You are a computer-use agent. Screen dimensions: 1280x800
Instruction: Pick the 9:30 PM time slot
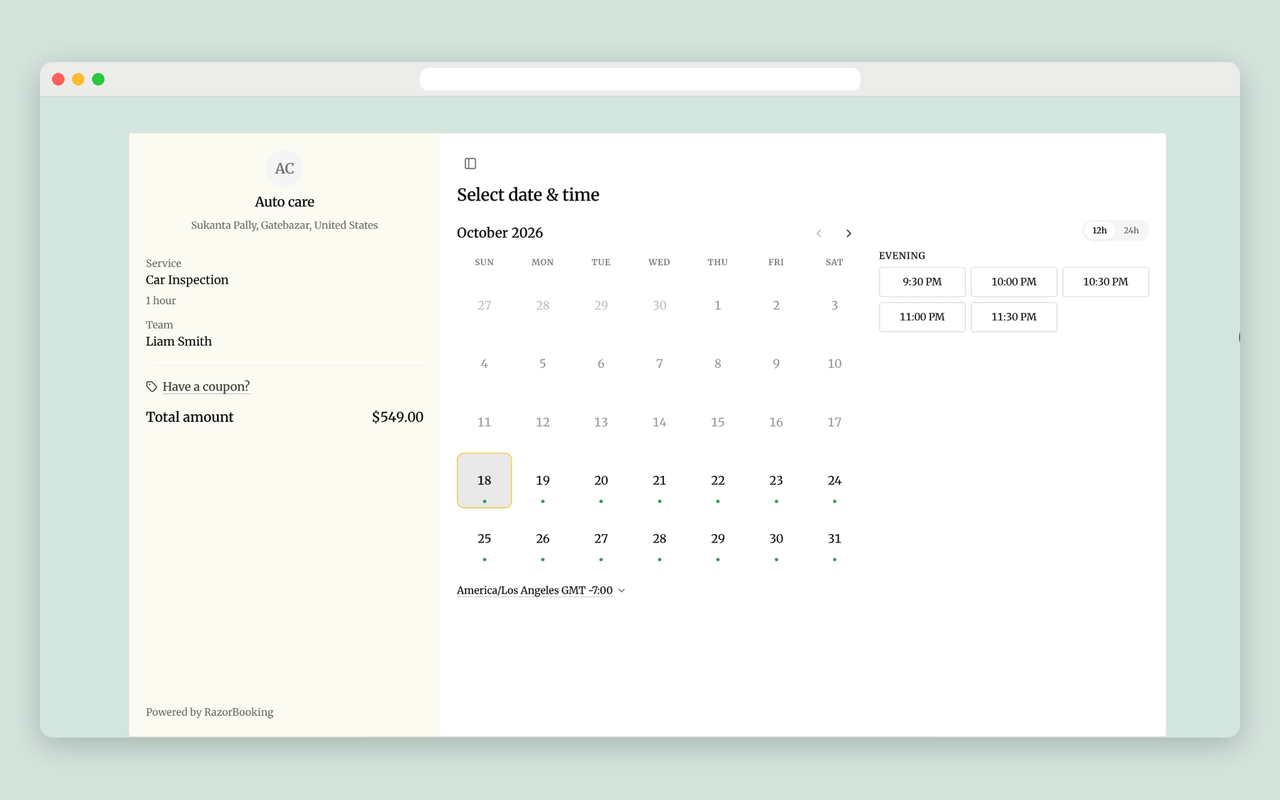pyautogui.click(x=922, y=282)
